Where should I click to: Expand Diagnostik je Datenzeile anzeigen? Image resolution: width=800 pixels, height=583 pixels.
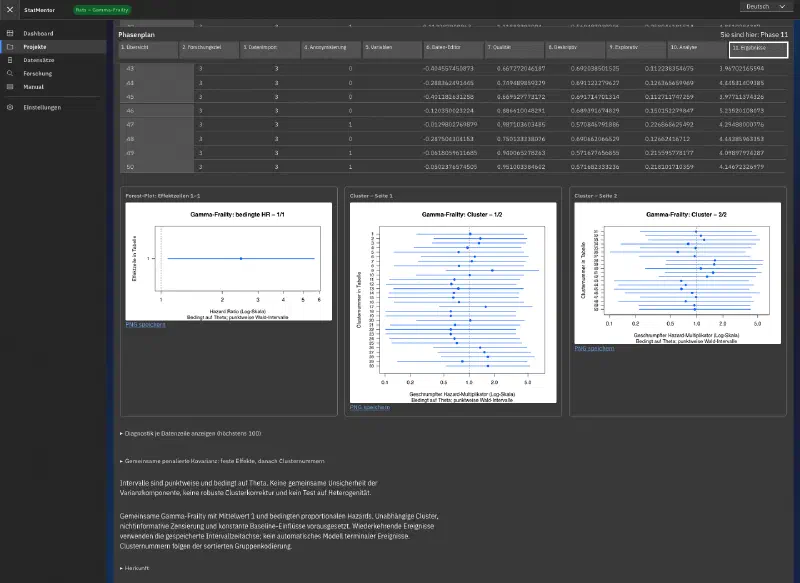[190, 434]
